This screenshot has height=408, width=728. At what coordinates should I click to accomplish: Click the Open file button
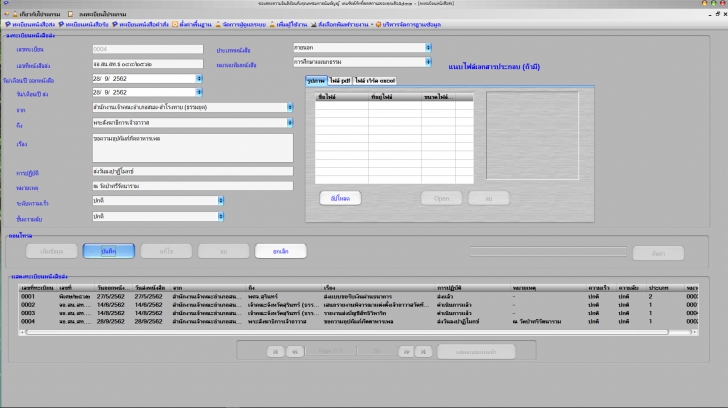point(441,198)
